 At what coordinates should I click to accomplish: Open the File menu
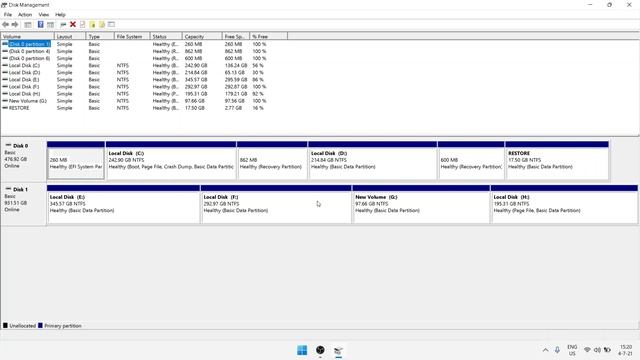tap(8, 14)
